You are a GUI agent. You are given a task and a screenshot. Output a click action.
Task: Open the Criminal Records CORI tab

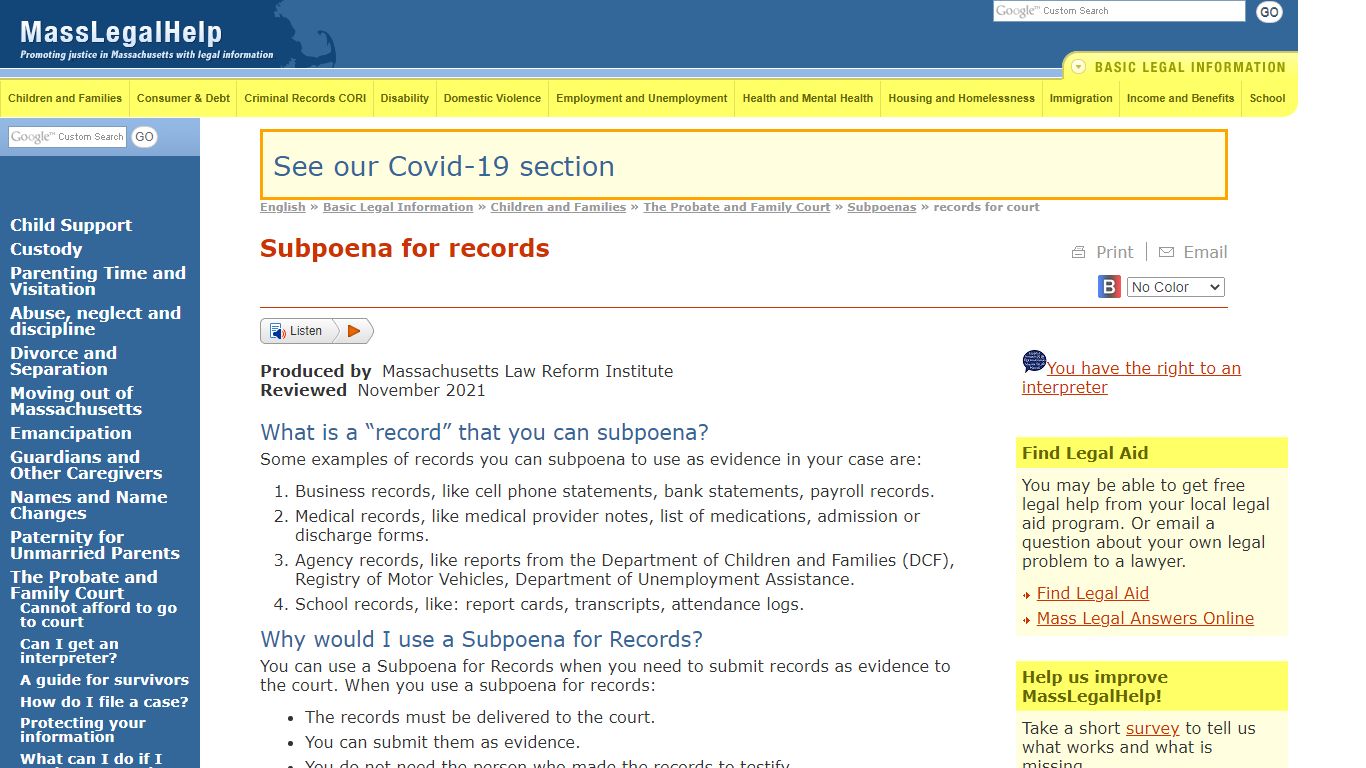(x=305, y=98)
